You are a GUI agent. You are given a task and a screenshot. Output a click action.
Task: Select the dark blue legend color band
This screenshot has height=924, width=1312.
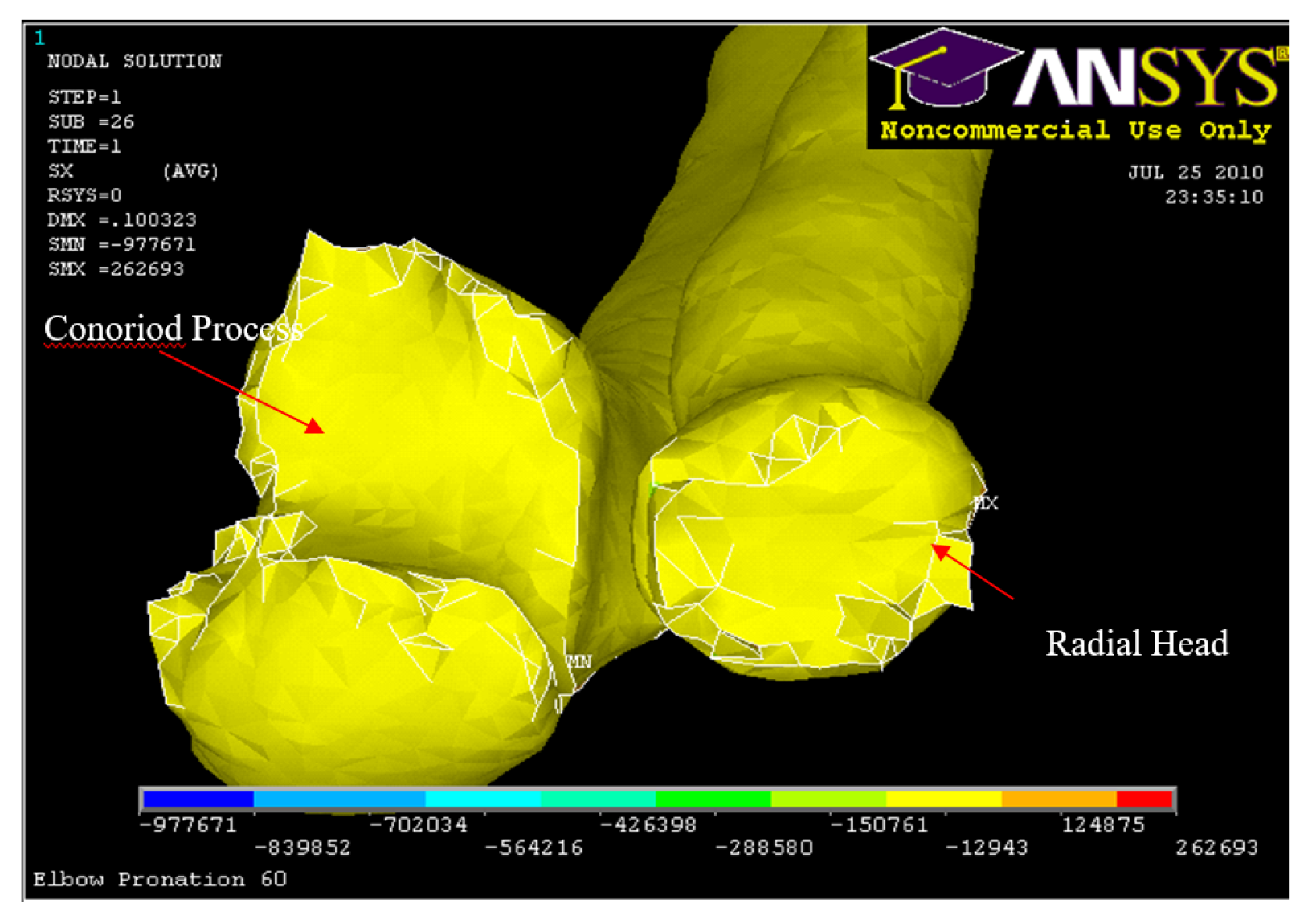pyautogui.click(x=198, y=799)
